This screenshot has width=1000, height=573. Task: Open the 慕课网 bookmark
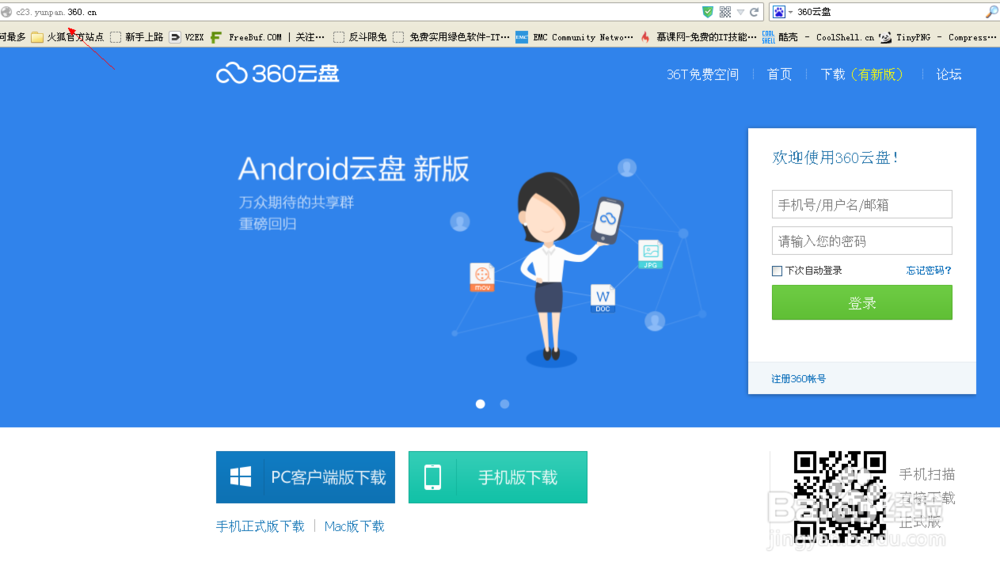pyautogui.click(x=698, y=37)
